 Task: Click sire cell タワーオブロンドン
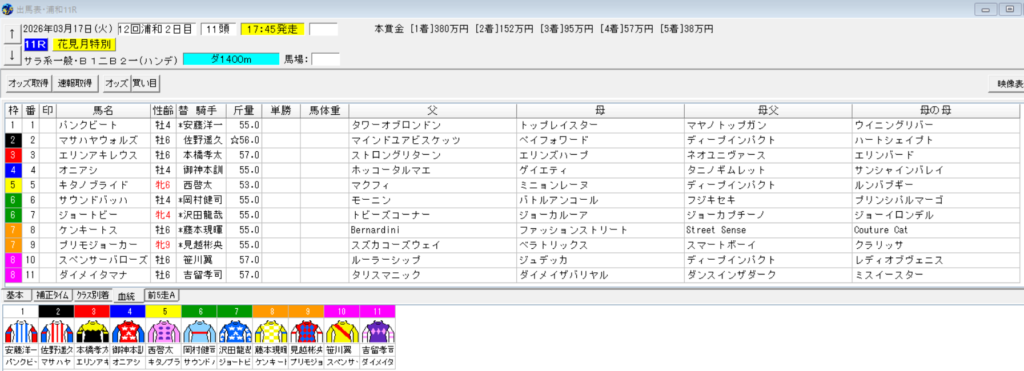[432, 125]
